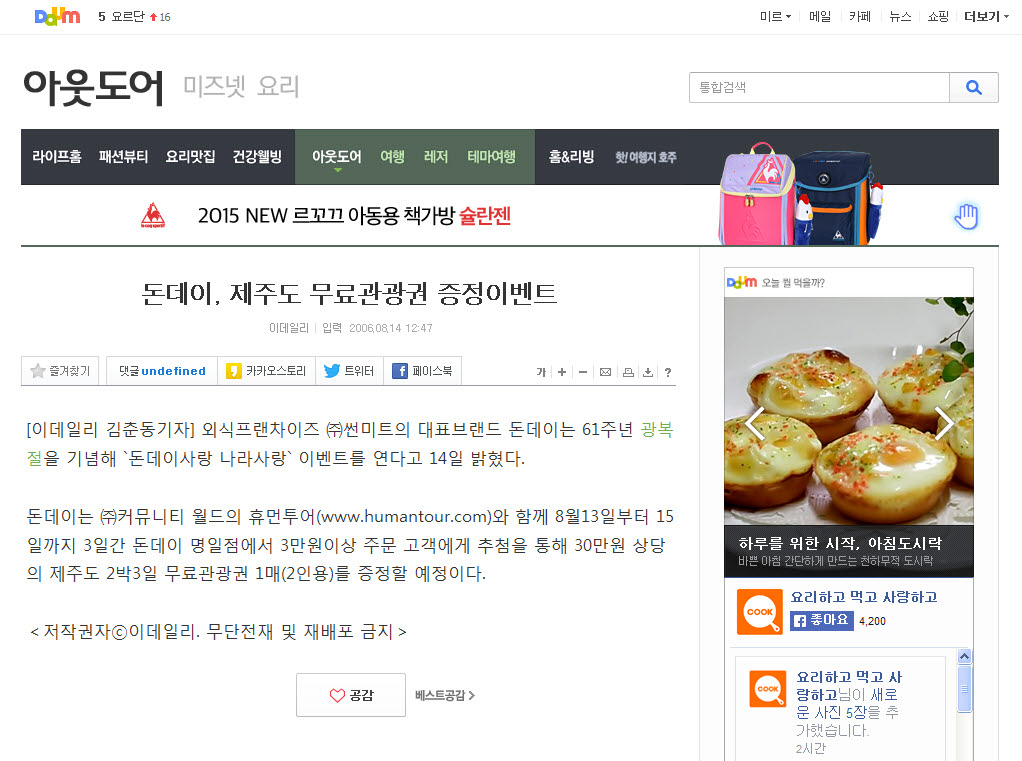
Task: Open the 요리맛집 menu tab
Action: [x=190, y=156]
